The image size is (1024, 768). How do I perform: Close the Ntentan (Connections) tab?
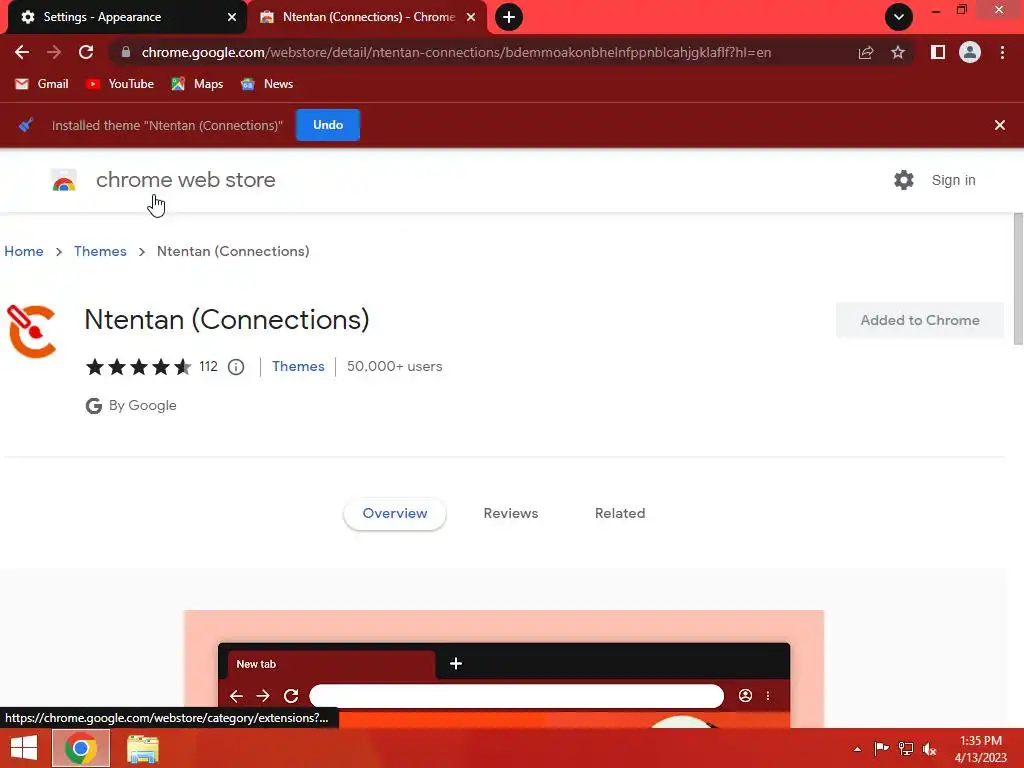(471, 17)
